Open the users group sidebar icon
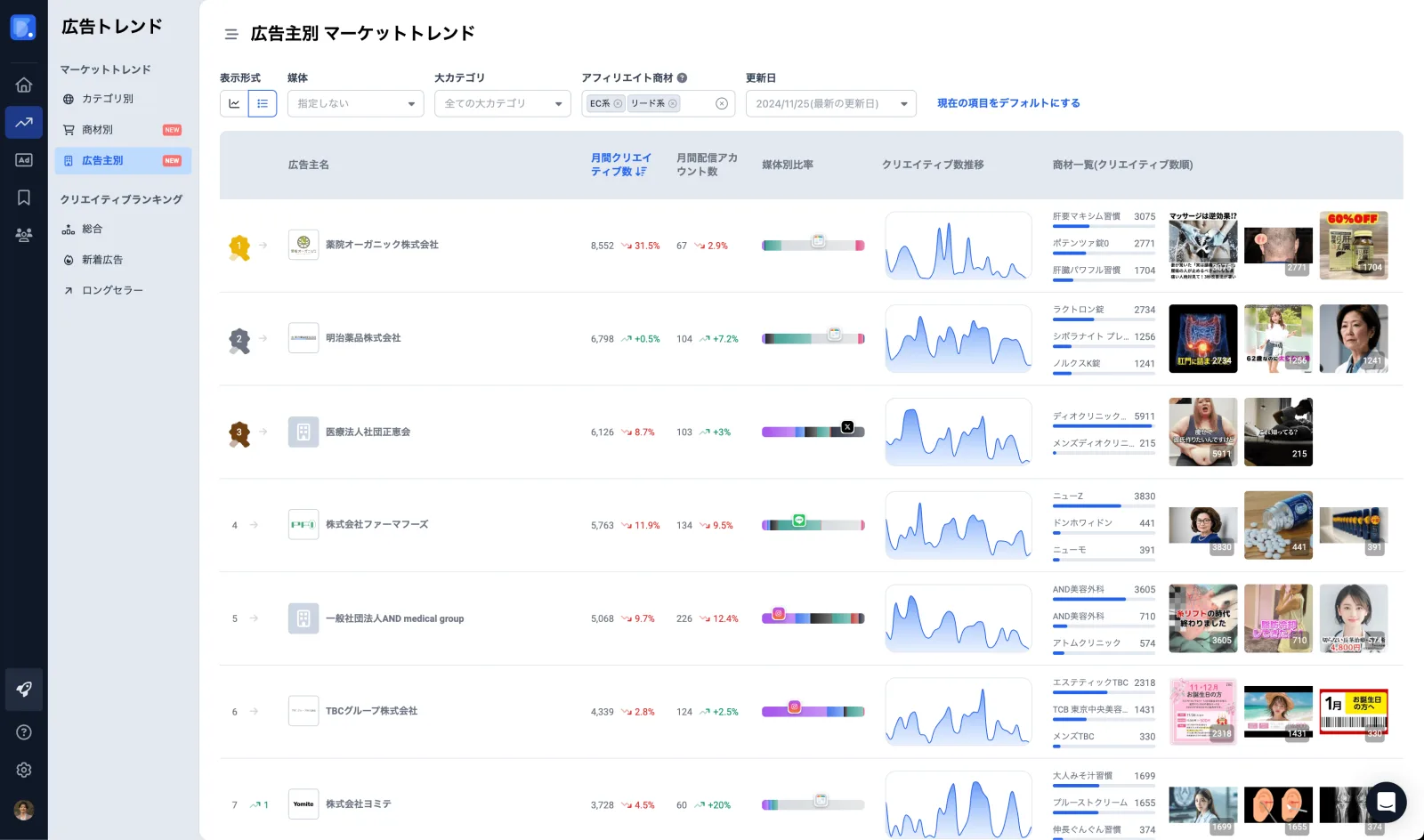The width and height of the screenshot is (1424, 840). [x=24, y=235]
